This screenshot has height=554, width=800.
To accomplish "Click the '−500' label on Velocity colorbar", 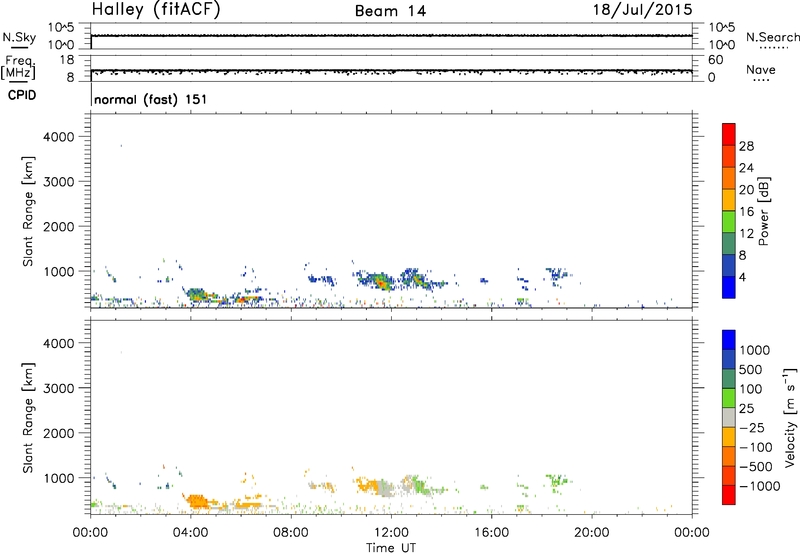I will pos(755,466).
